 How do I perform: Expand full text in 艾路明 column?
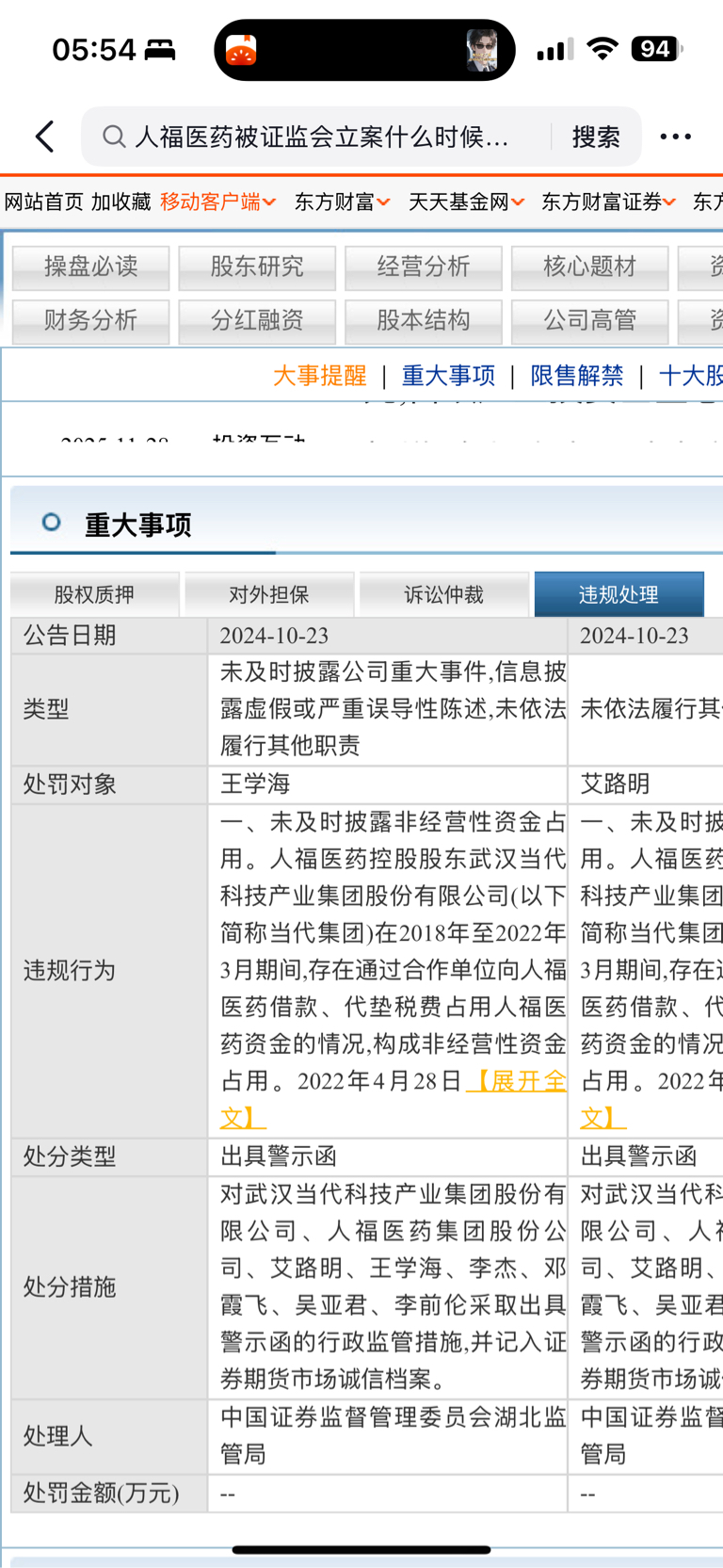point(602,1119)
